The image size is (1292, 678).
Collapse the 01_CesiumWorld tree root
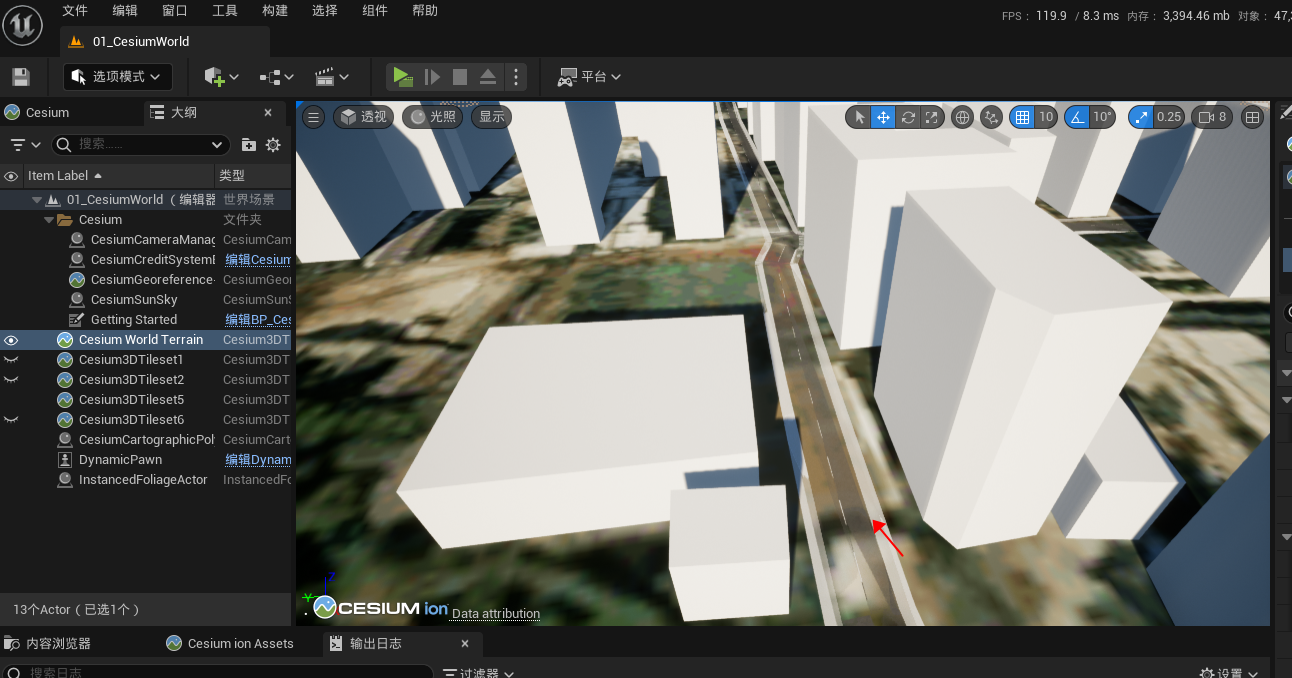point(37,200)
